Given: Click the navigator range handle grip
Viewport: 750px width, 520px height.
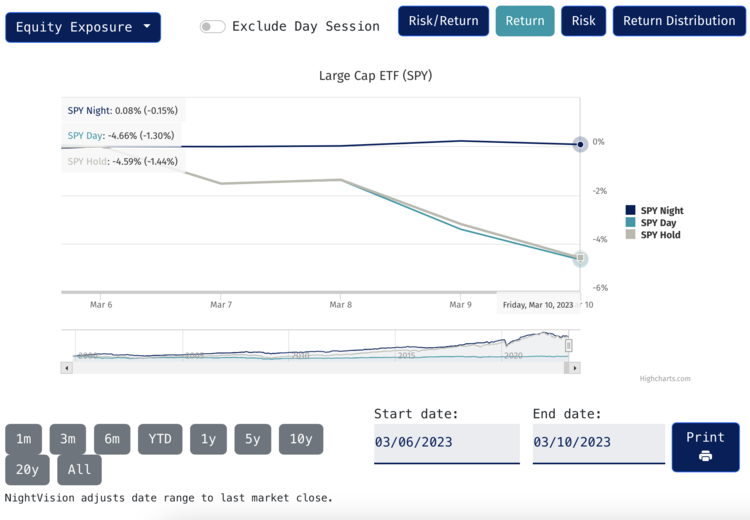Looking at the screenshot, I should (569, 345).
